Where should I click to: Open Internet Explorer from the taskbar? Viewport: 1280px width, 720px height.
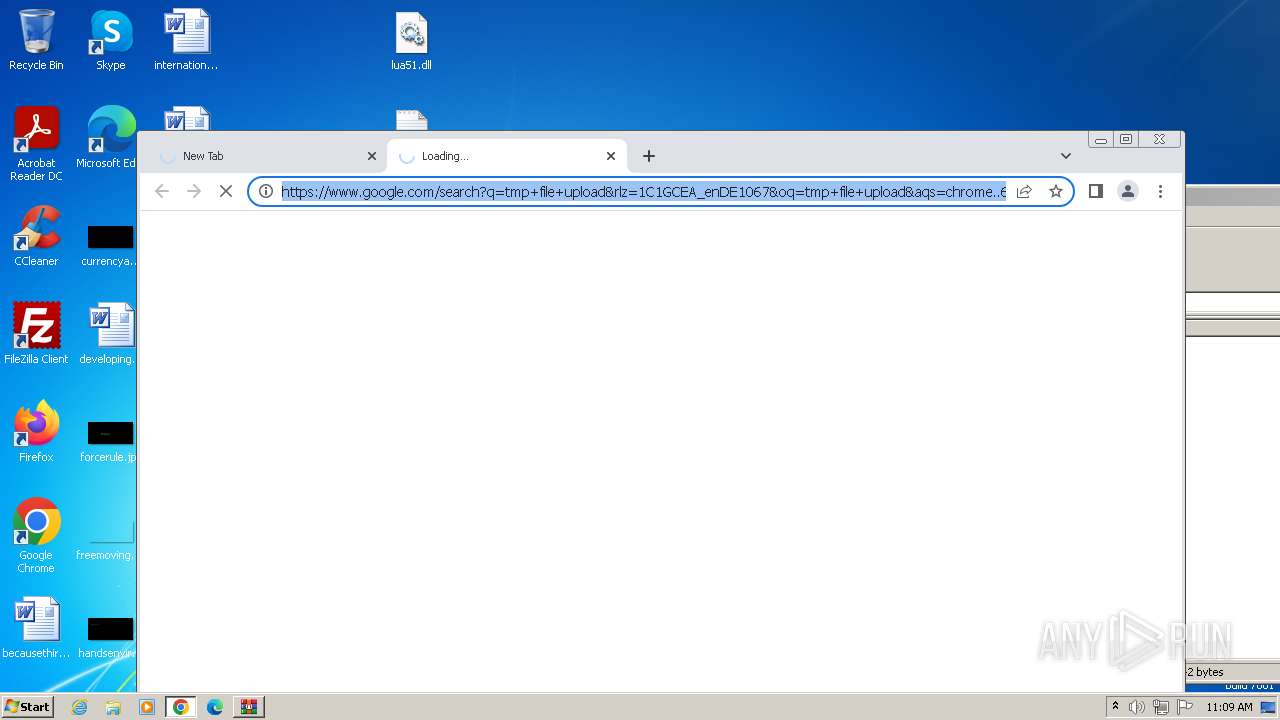point(80,707)
